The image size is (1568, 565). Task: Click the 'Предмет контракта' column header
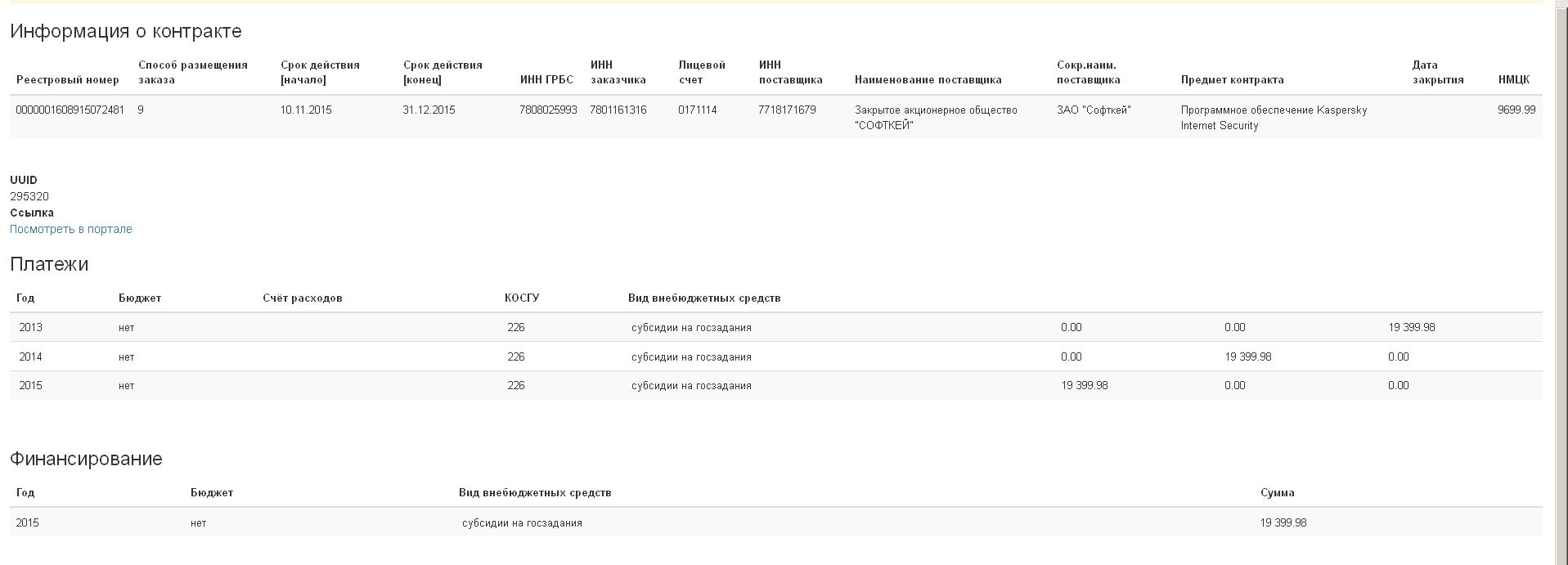(1232, 79)
